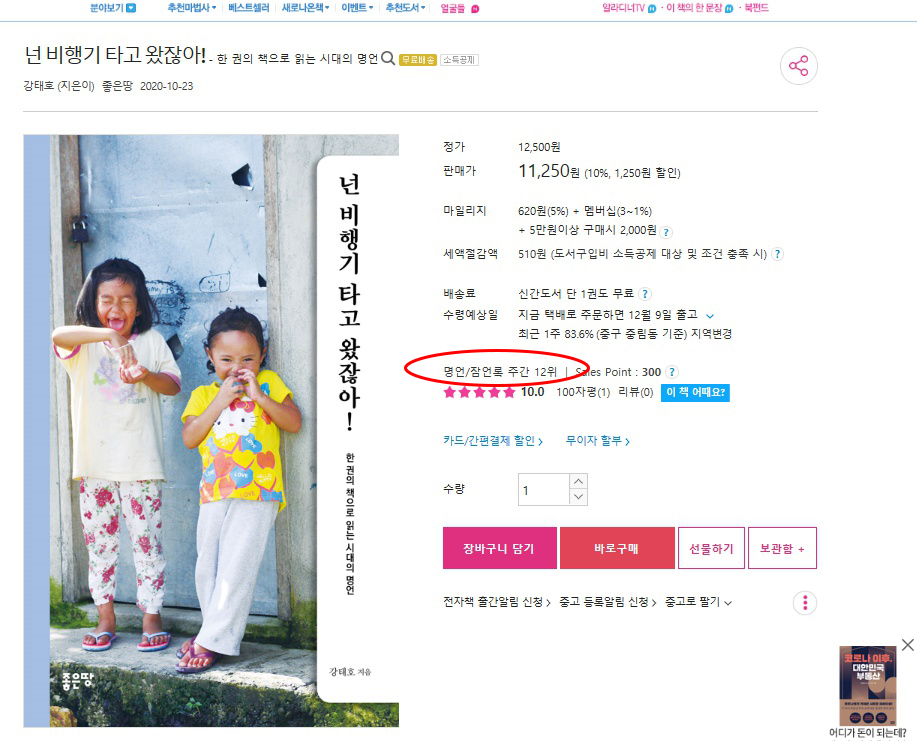
Task: Click the help icon beside 마일리지 2,000원
Action: [666, 232]
